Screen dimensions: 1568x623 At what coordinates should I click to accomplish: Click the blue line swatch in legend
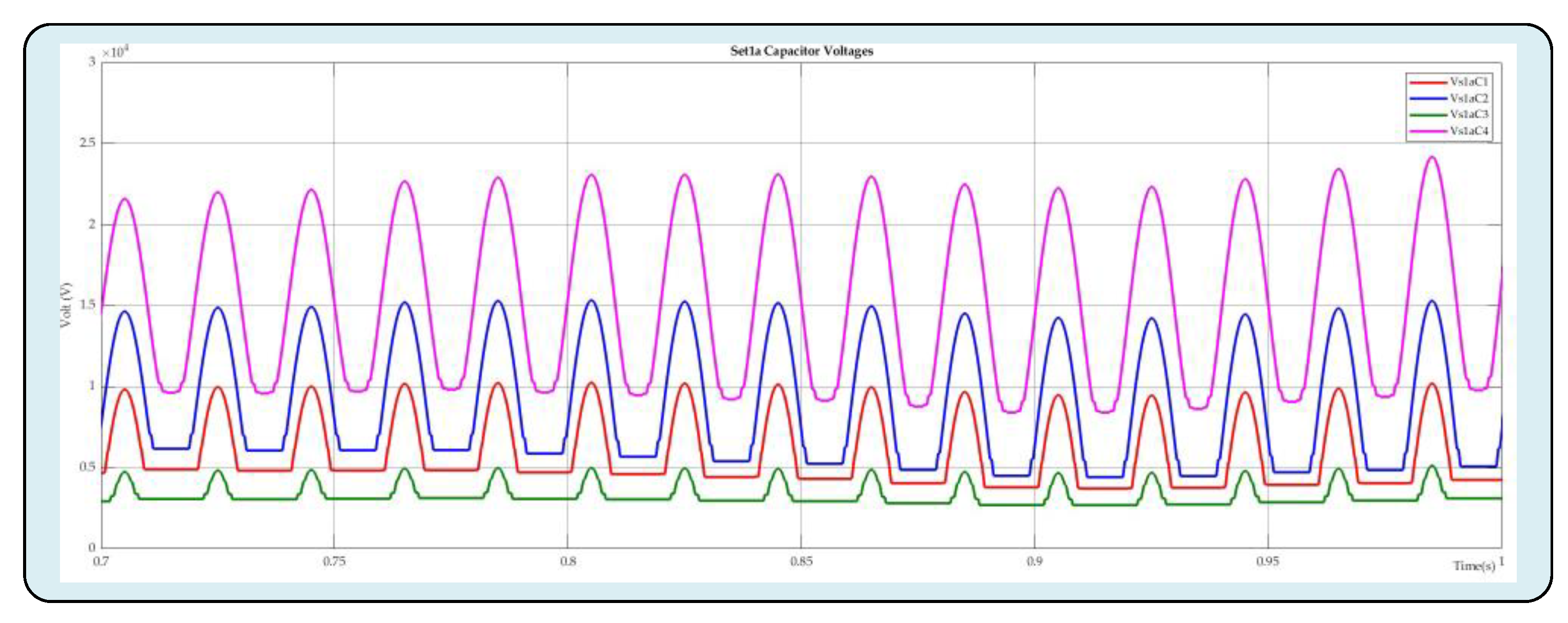click(1428, 98)
